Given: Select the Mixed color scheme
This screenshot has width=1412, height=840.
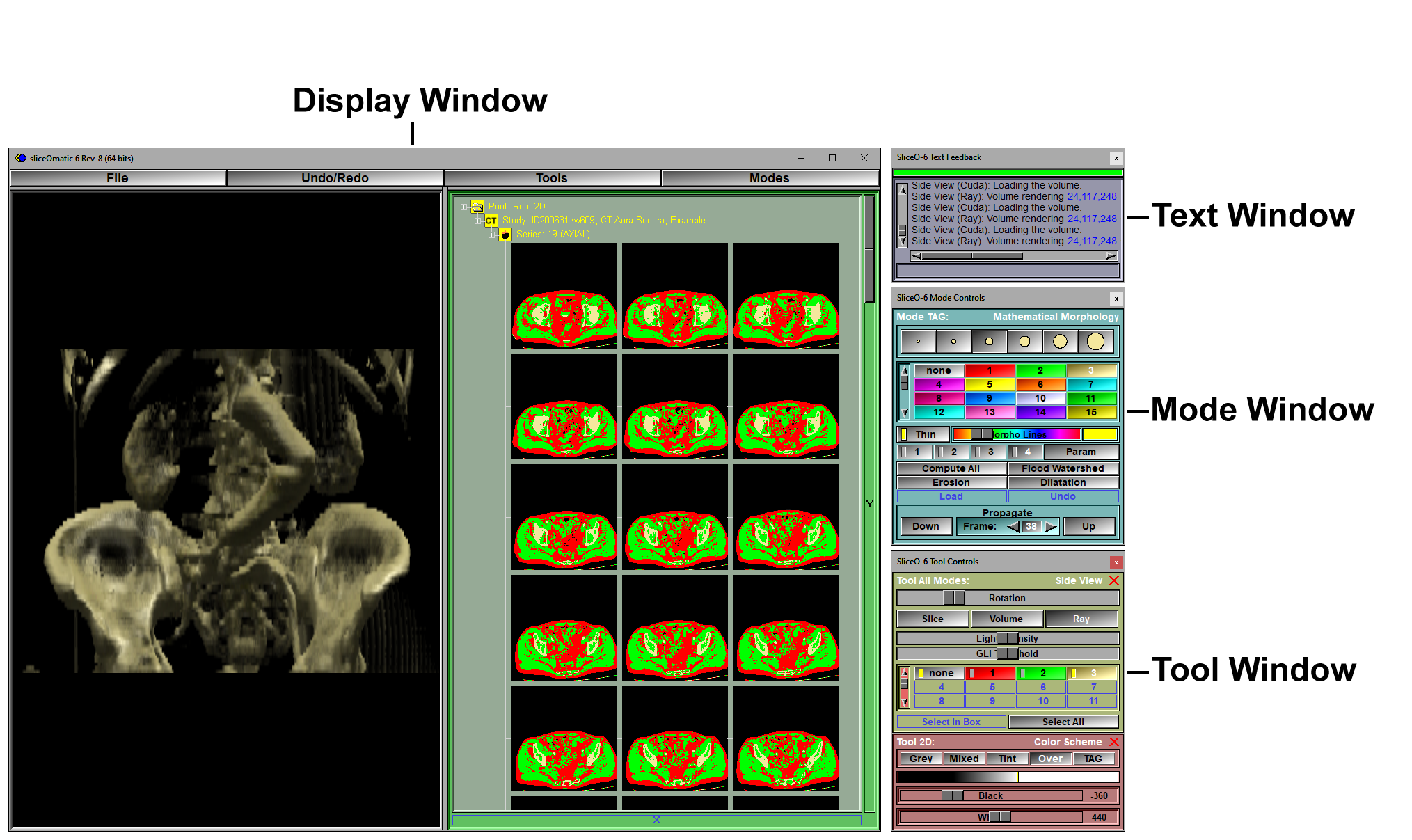Looking at the screenshot, I should point(964,759).
